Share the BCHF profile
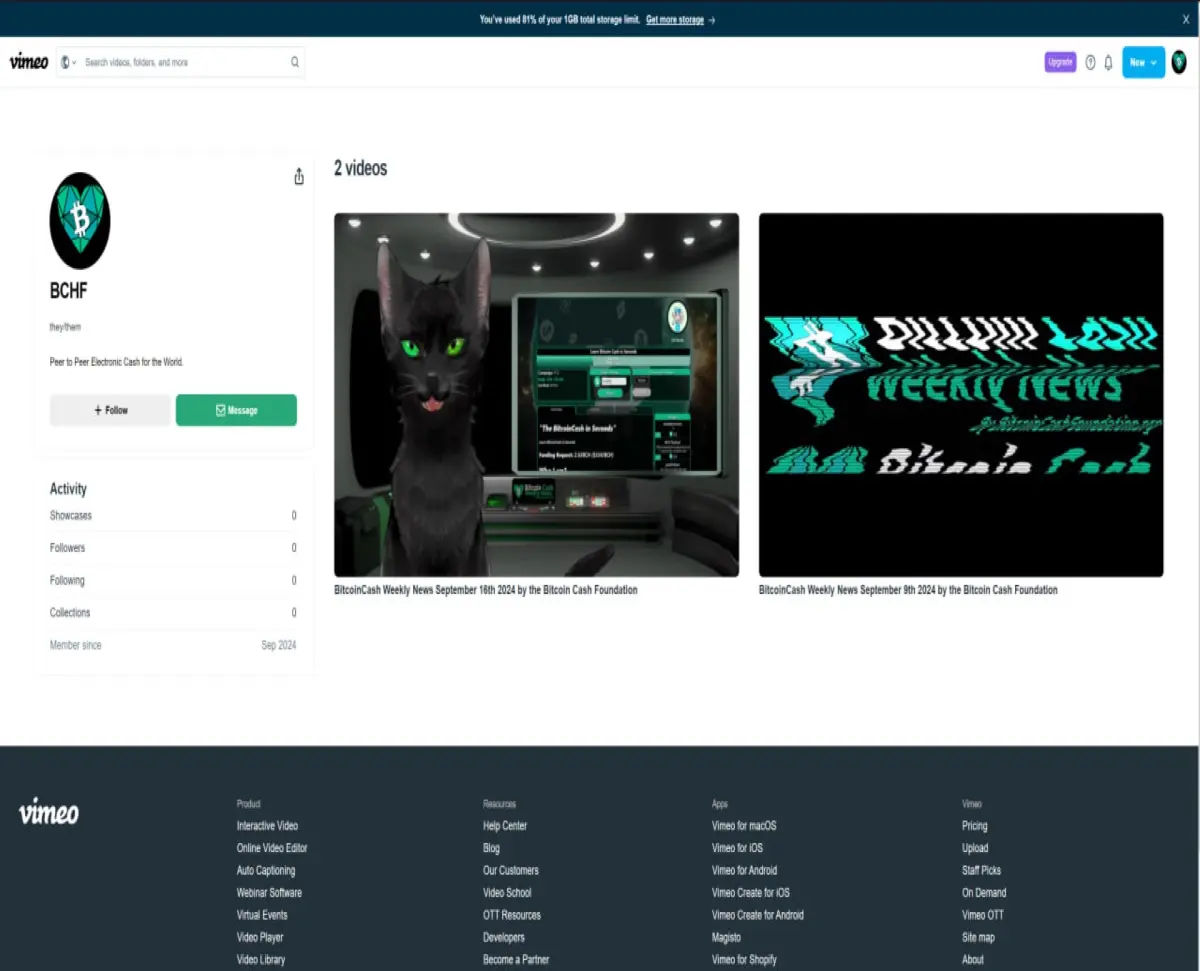The height and width of the screenshot is (971, 1200). [x=299, y=177]
